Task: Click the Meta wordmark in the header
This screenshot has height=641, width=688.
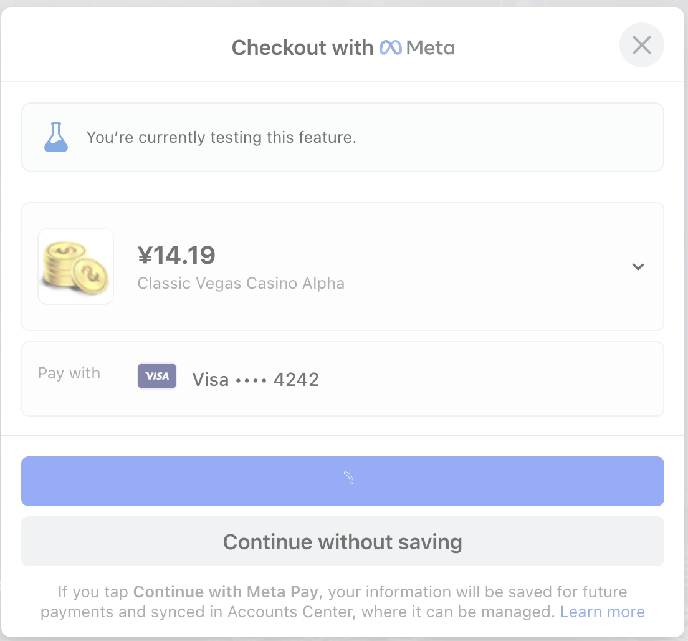Action: [x=430, y=47]
